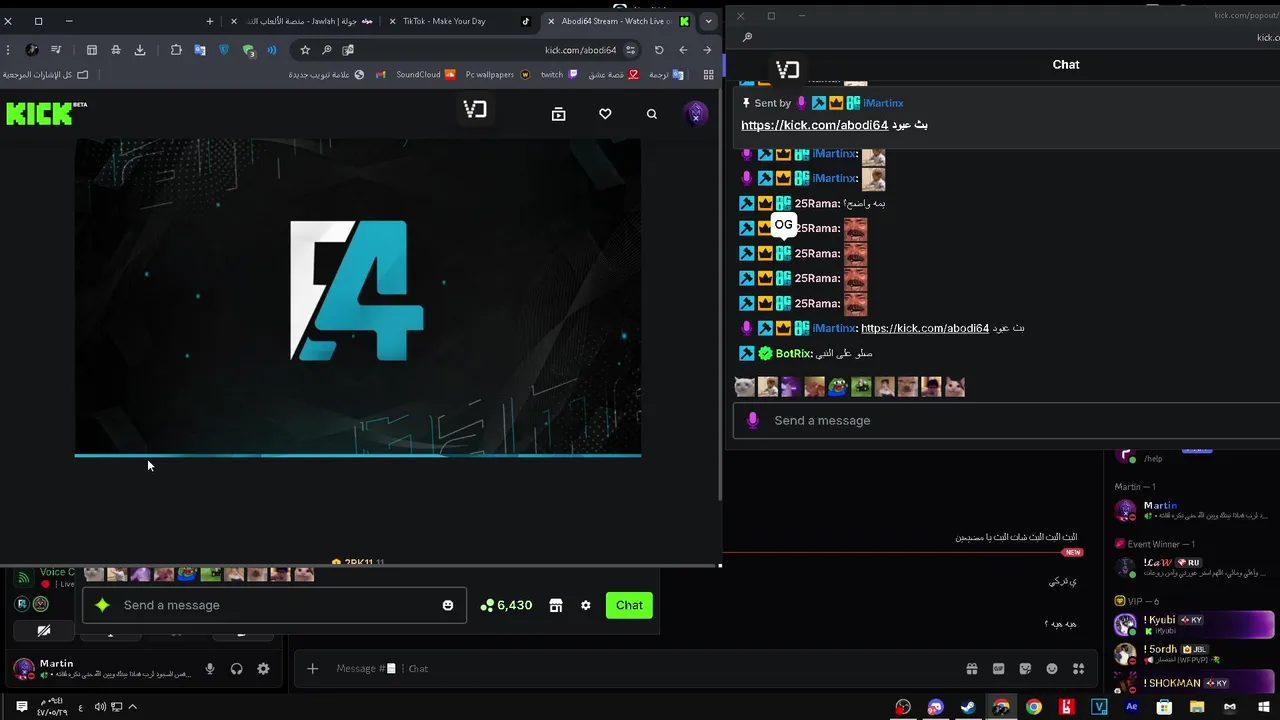Open iMartinx's kick.com/abodi64 chat link
Viewport: 1280px width, 720px height.
click(x=925, y=328)
